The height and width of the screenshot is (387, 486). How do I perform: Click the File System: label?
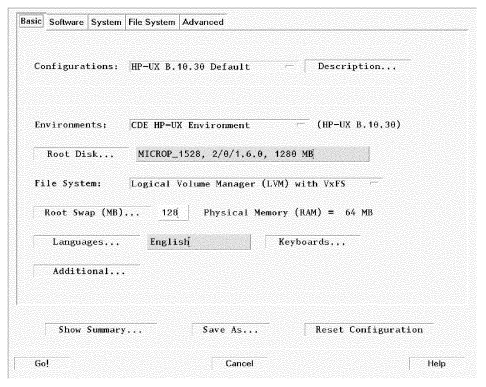pos(68,183)
